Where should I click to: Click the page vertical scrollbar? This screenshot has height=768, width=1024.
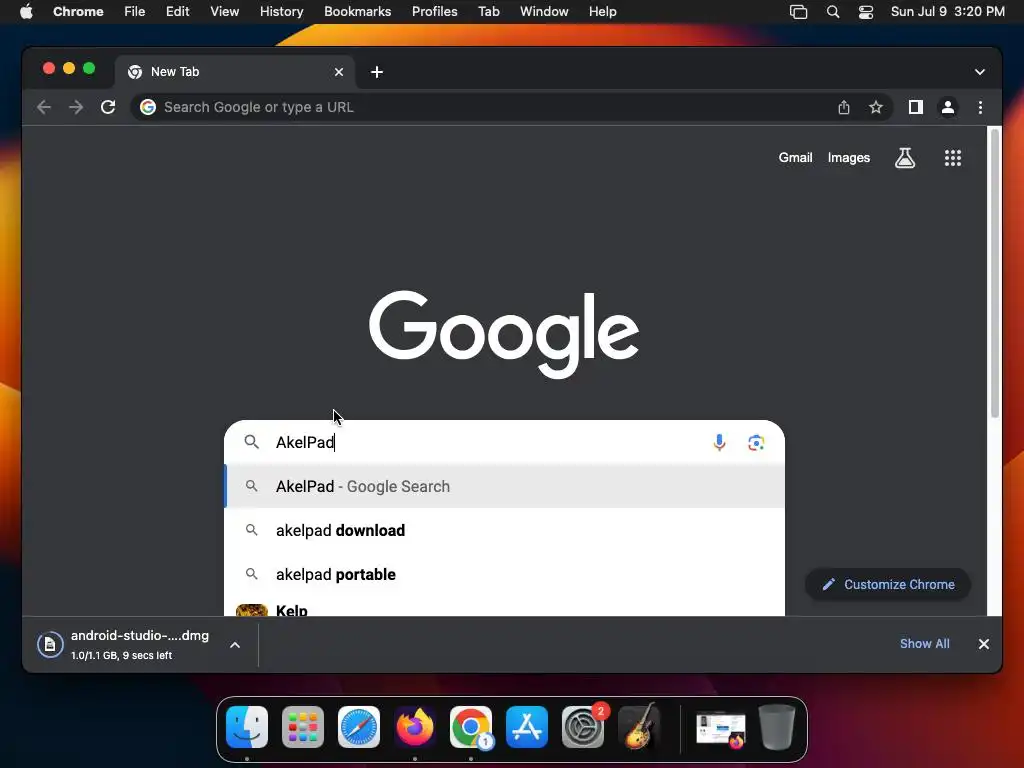point(994,273)
